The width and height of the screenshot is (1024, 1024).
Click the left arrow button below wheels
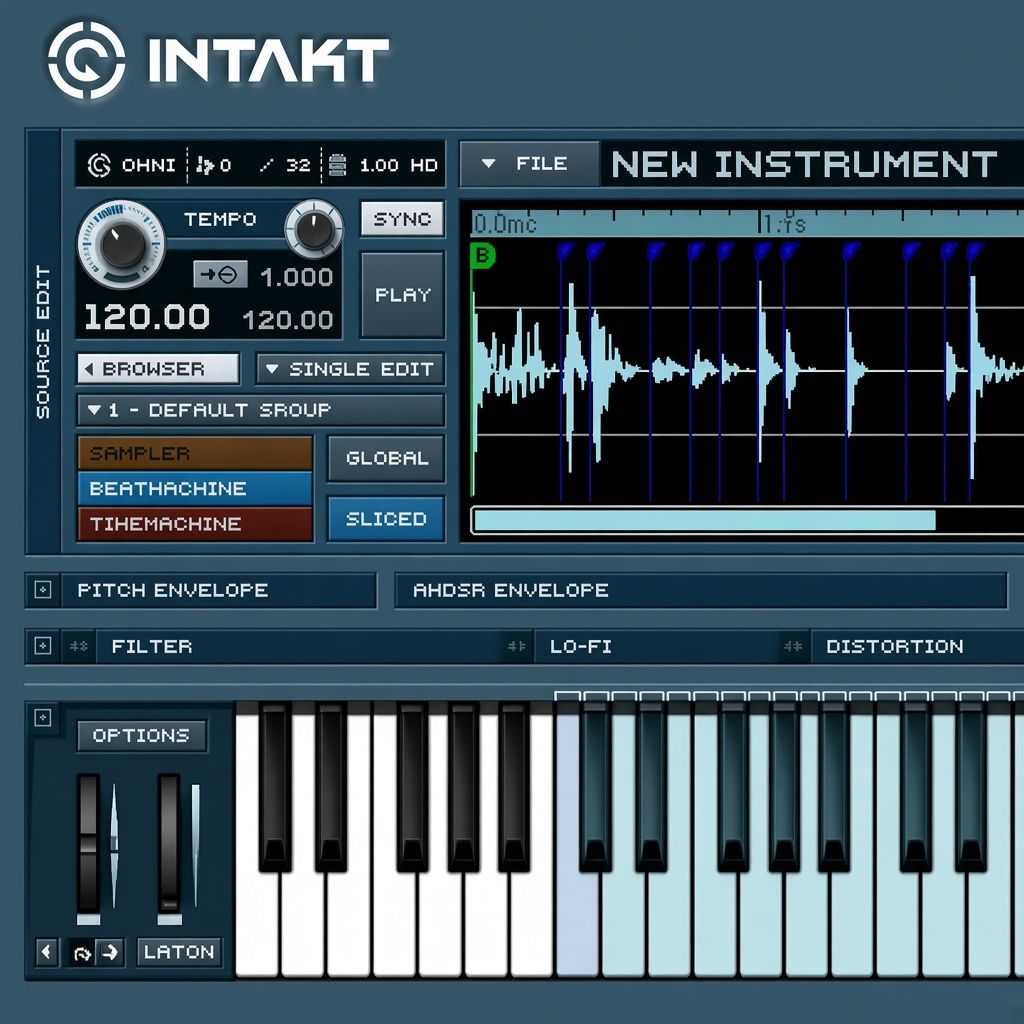click(x=46, y=952)
